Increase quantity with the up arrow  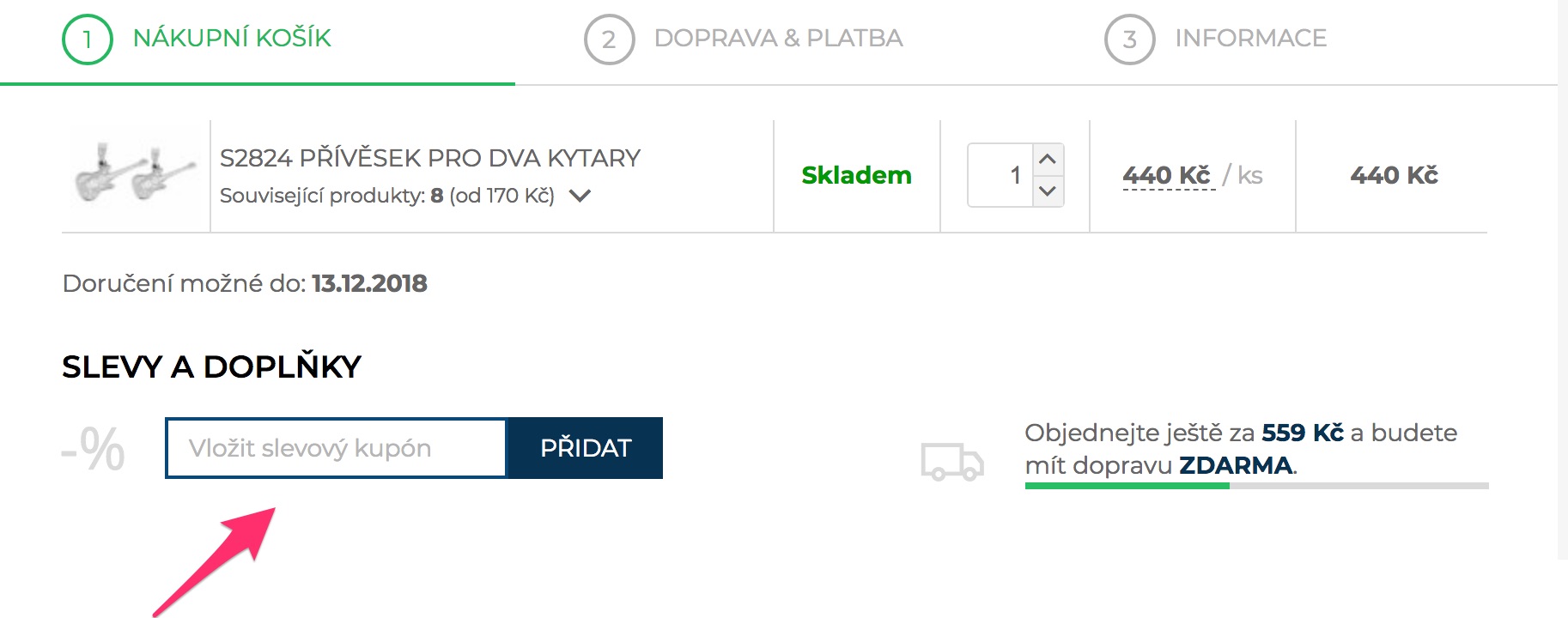pos(1048,160)
